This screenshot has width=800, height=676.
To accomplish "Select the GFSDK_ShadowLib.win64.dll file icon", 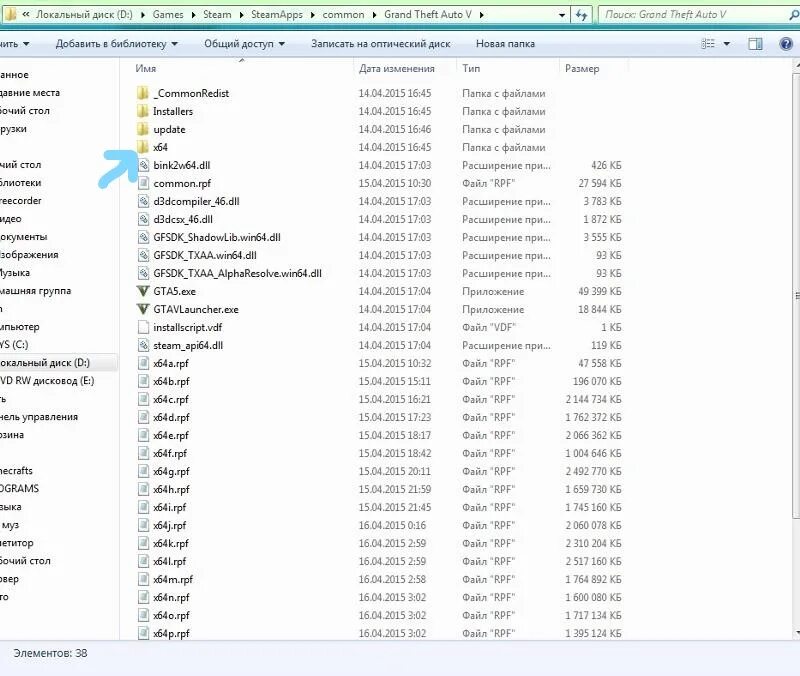I will click(x=143, y=237).
